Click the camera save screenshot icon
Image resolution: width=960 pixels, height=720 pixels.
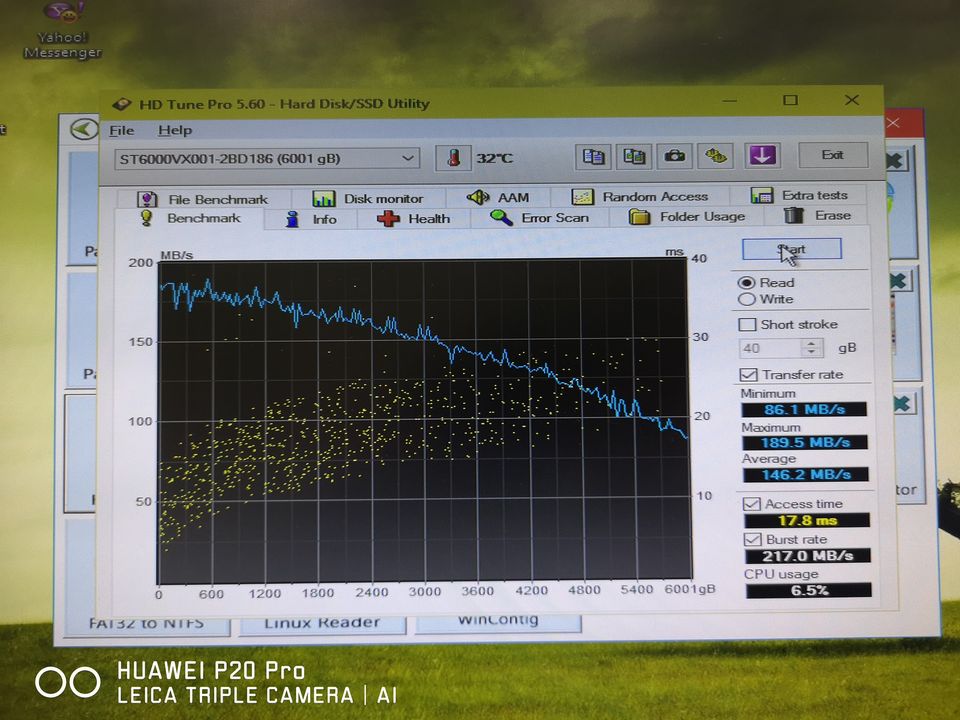(x=675, y=156)
